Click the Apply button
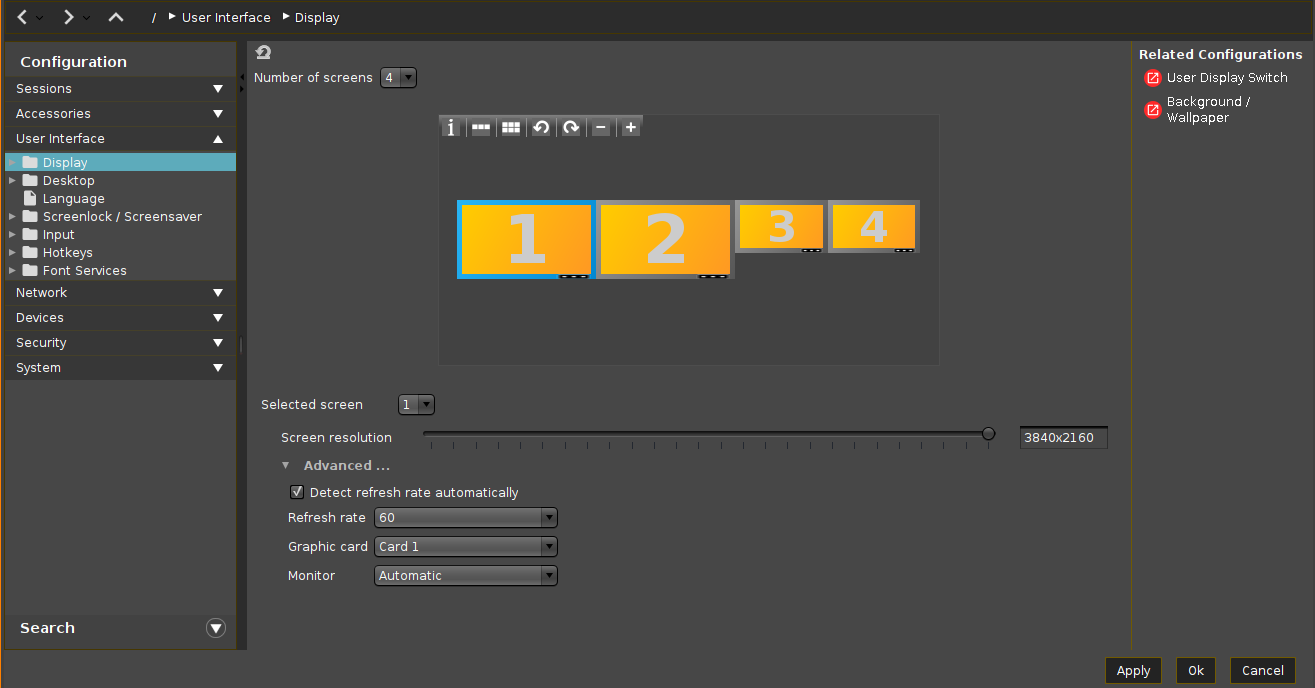The width and height of the screenshot is (1315, 688). tap(1133, 671)
